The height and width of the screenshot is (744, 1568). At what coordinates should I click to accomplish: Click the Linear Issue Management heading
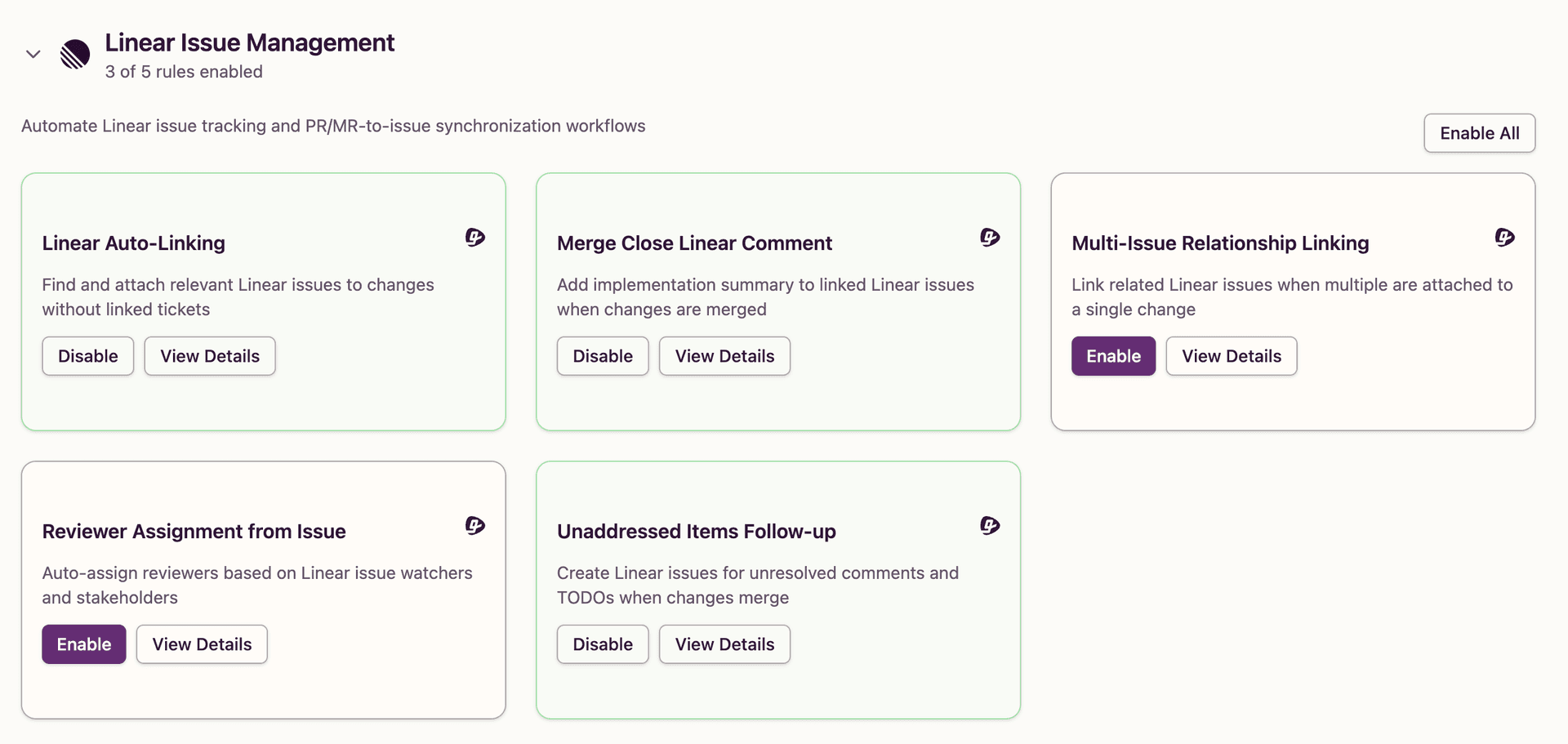249,42
